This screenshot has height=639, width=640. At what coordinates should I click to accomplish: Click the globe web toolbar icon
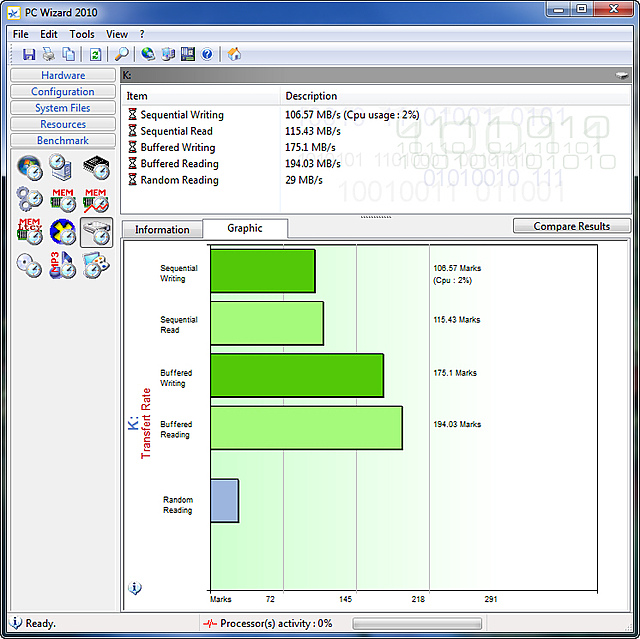[148, 54]
